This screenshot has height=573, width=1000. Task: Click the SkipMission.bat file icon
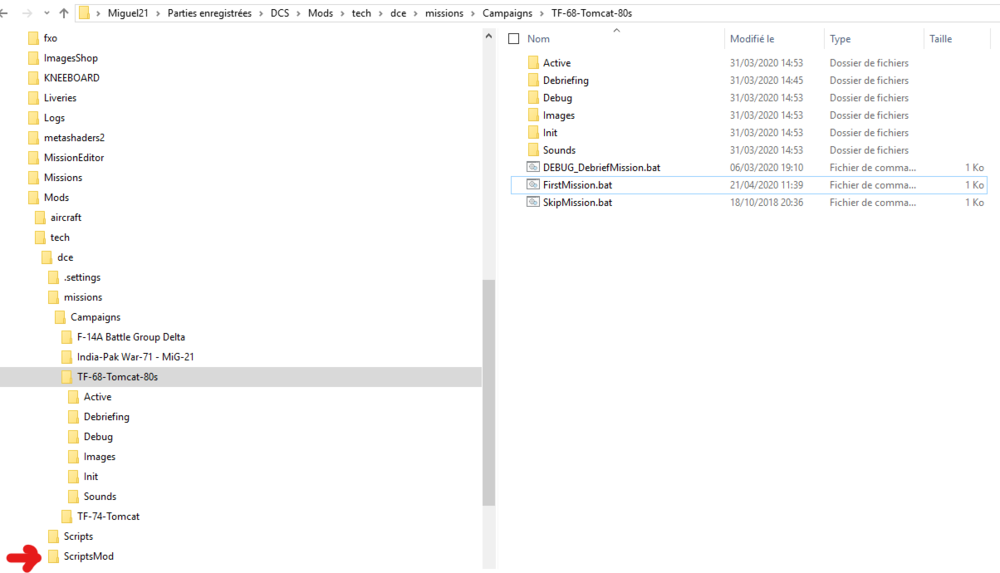pos(533,202)
